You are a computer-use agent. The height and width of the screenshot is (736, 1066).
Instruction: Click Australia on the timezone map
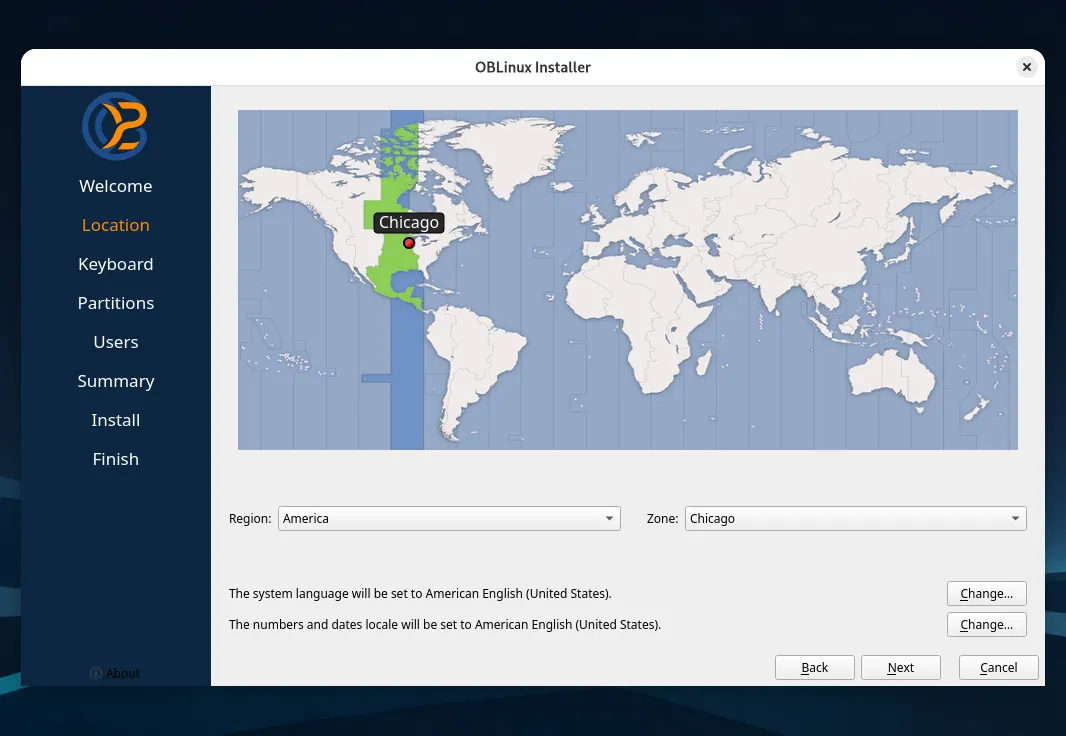click(x=891, y=374)
